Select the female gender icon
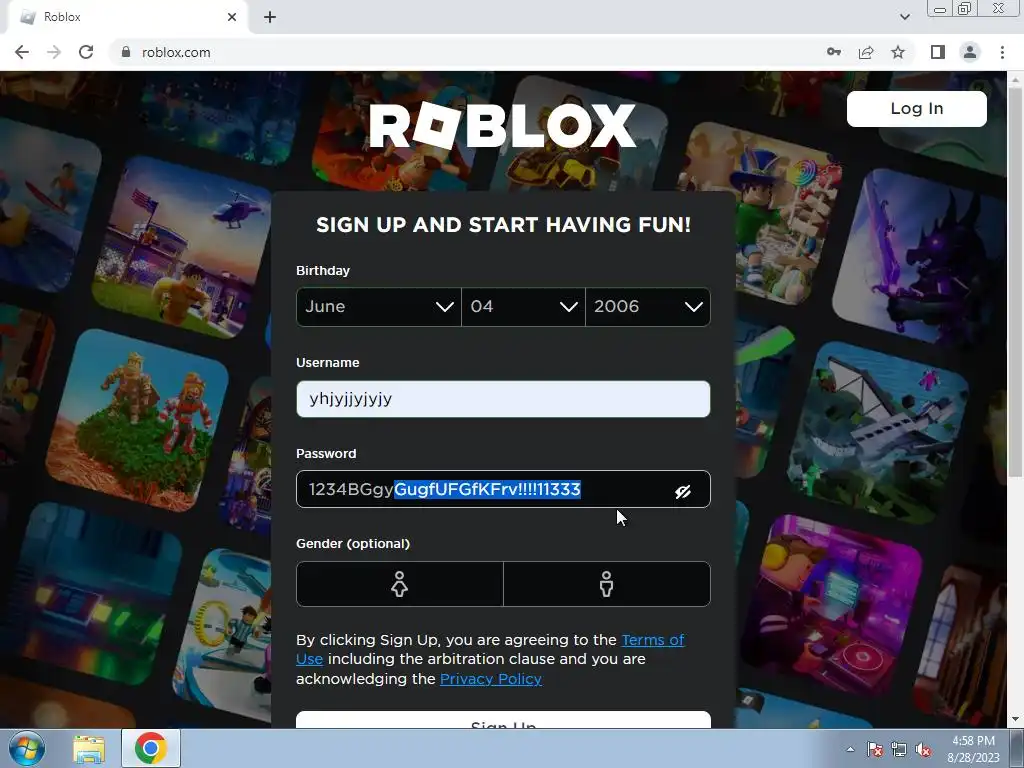Screen dimensions: 1024x768 tap(400, 584)
